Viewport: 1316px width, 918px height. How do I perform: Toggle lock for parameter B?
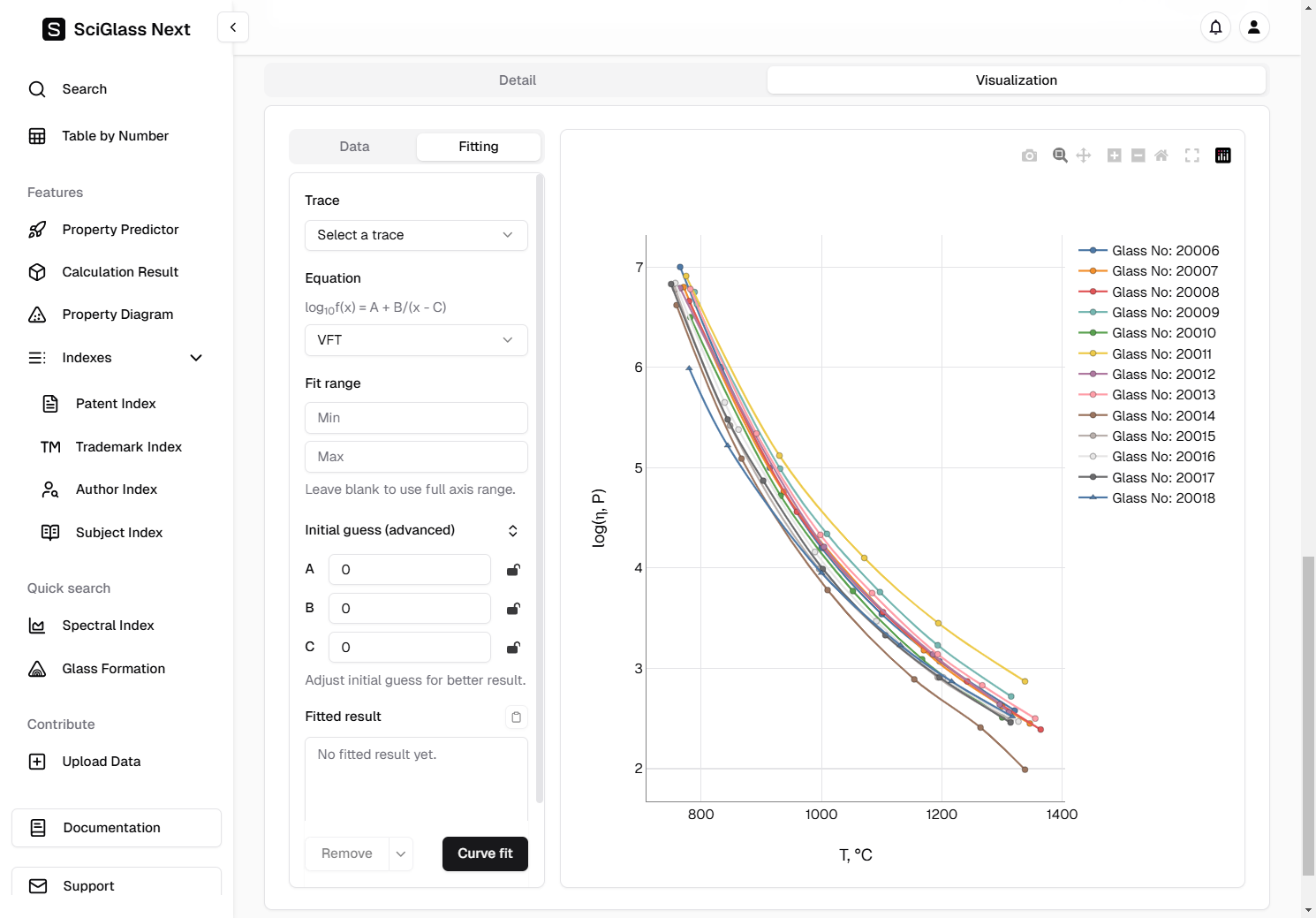point(513,609)
